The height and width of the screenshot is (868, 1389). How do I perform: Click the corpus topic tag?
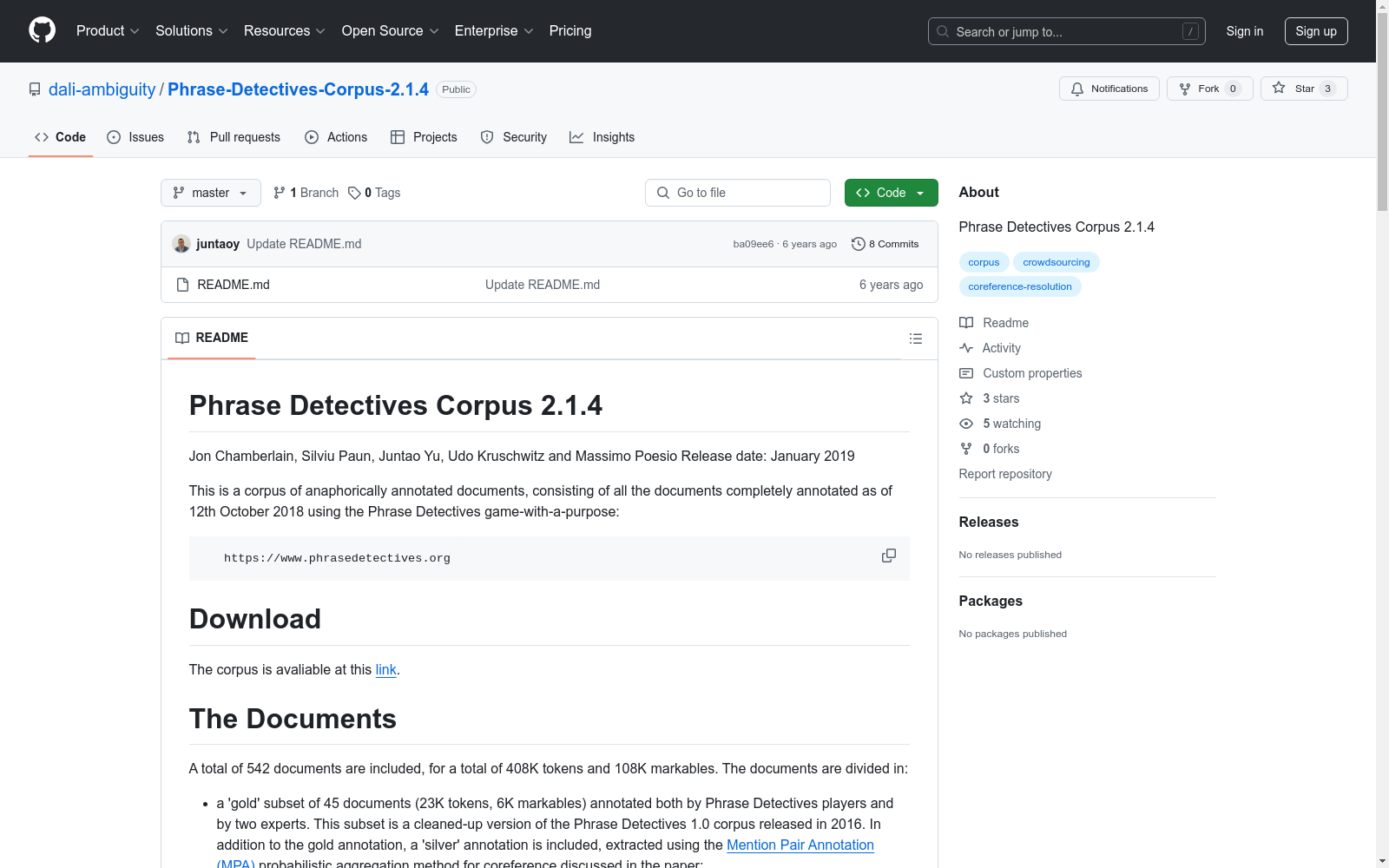(984, 262)
